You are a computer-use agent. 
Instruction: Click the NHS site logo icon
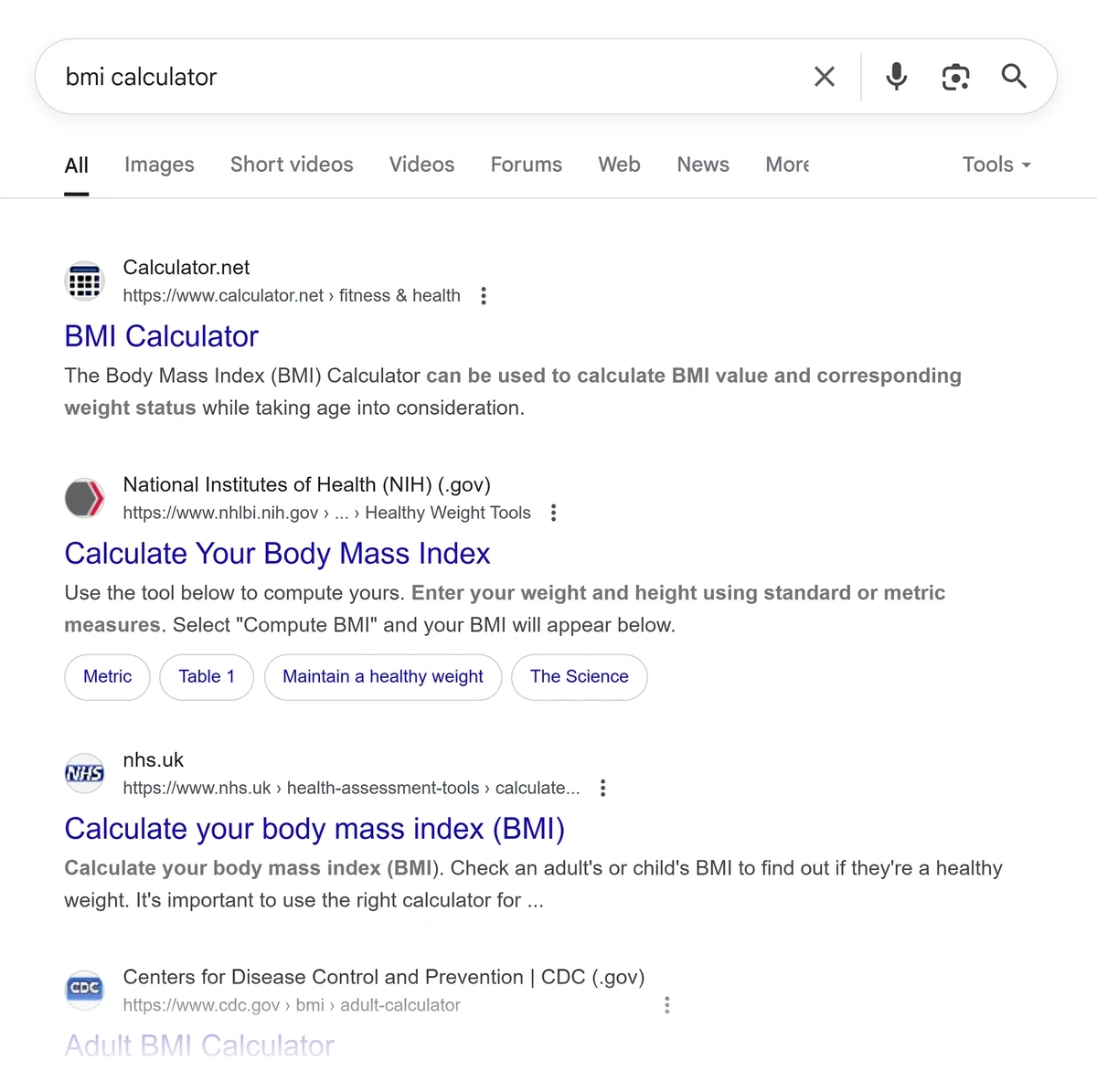[84, 773]
